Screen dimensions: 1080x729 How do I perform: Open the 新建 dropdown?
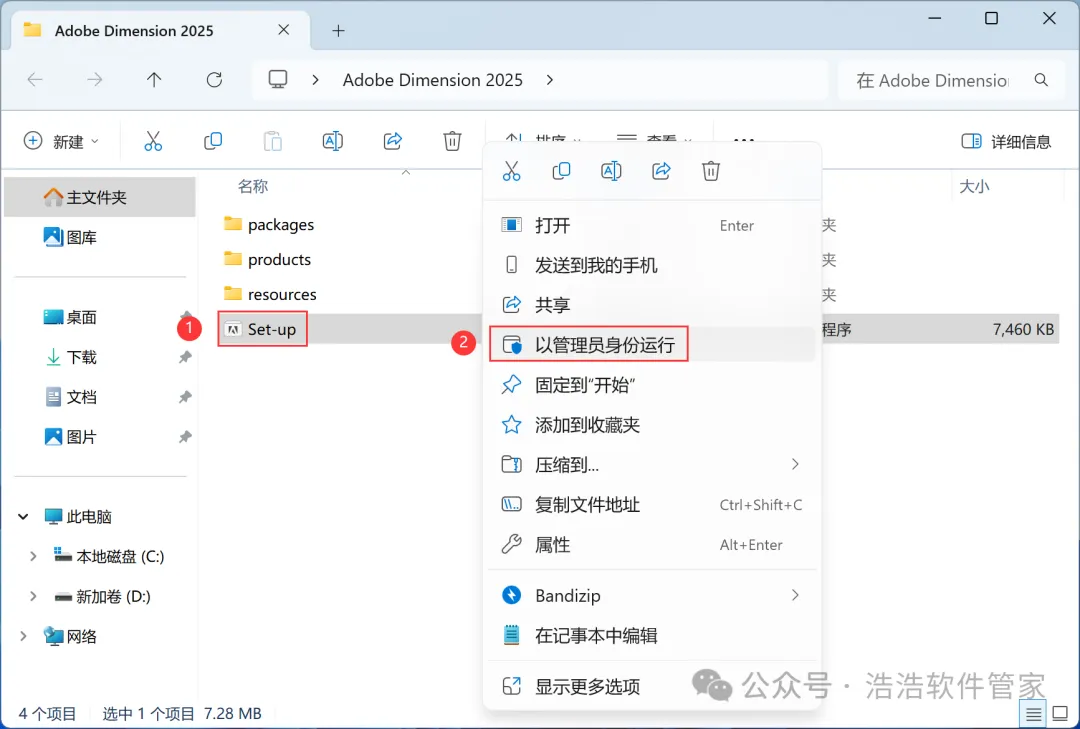(61, 141)
